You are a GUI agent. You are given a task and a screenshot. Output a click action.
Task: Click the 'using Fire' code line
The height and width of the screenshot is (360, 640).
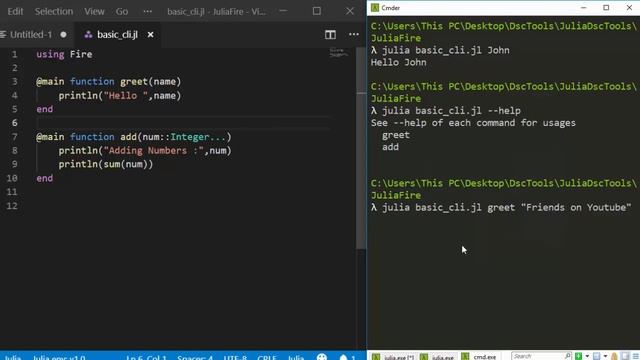coord(64,54)
